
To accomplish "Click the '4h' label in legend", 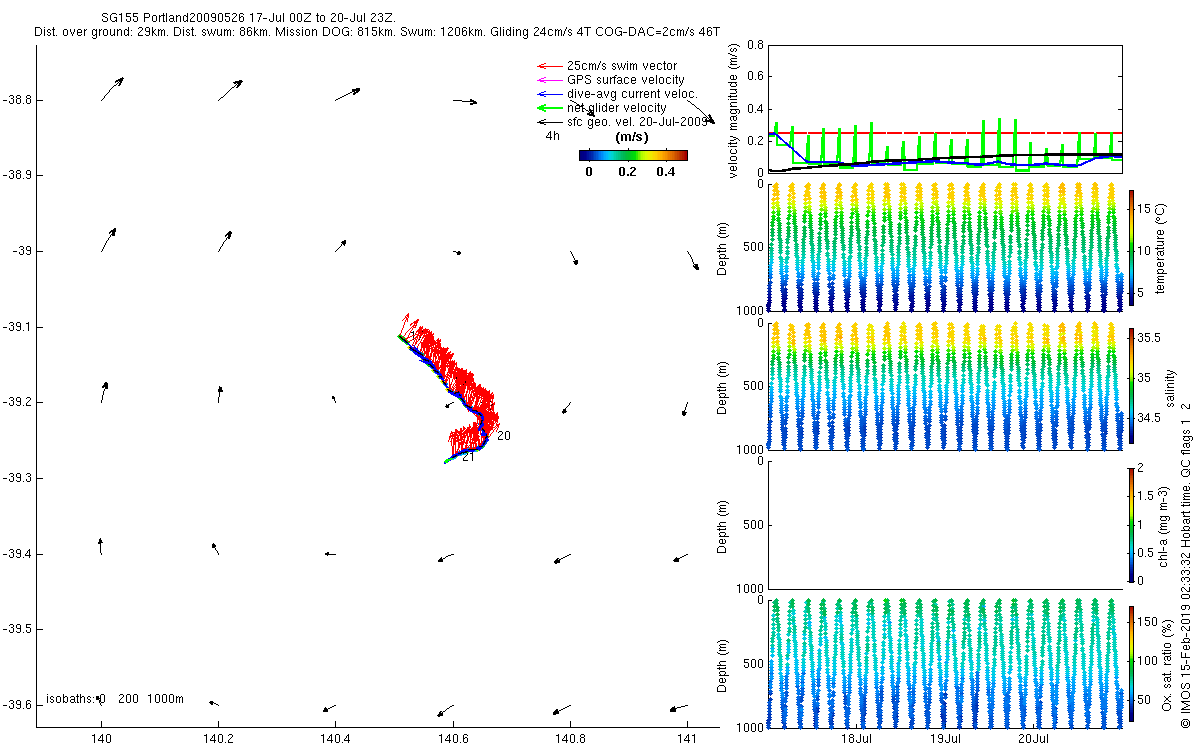I will [x=552, y=136].
